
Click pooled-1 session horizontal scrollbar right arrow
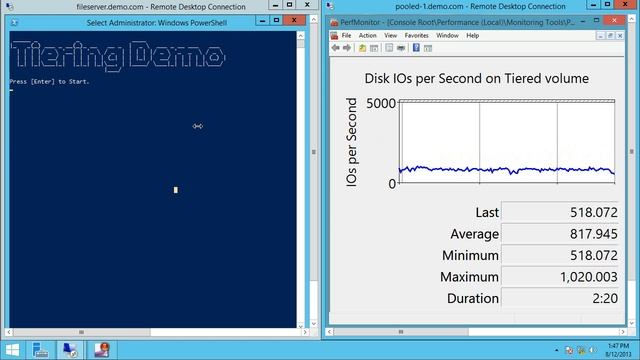623,332
